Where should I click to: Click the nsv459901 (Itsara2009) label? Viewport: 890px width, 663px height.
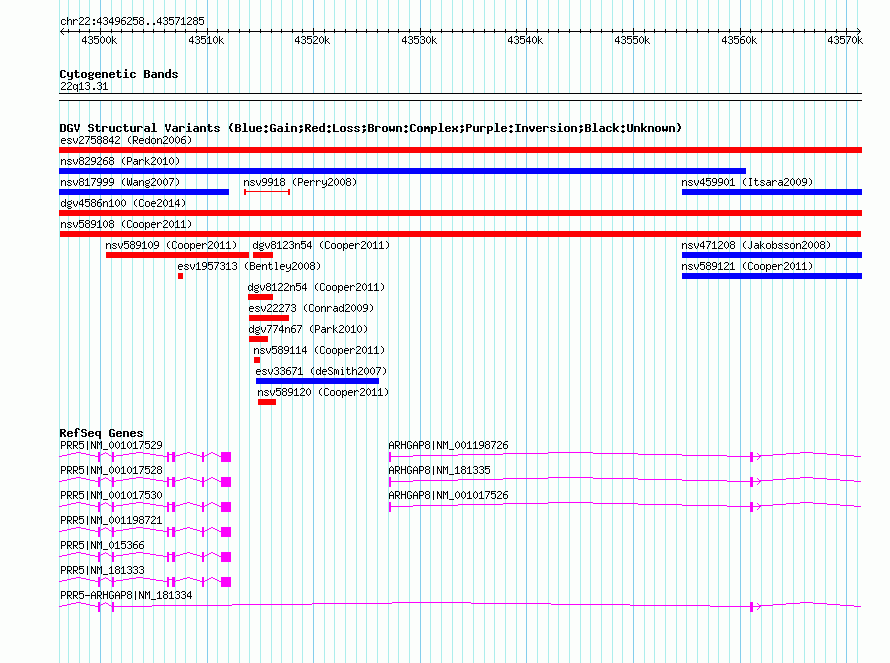[x=747, y=182]
